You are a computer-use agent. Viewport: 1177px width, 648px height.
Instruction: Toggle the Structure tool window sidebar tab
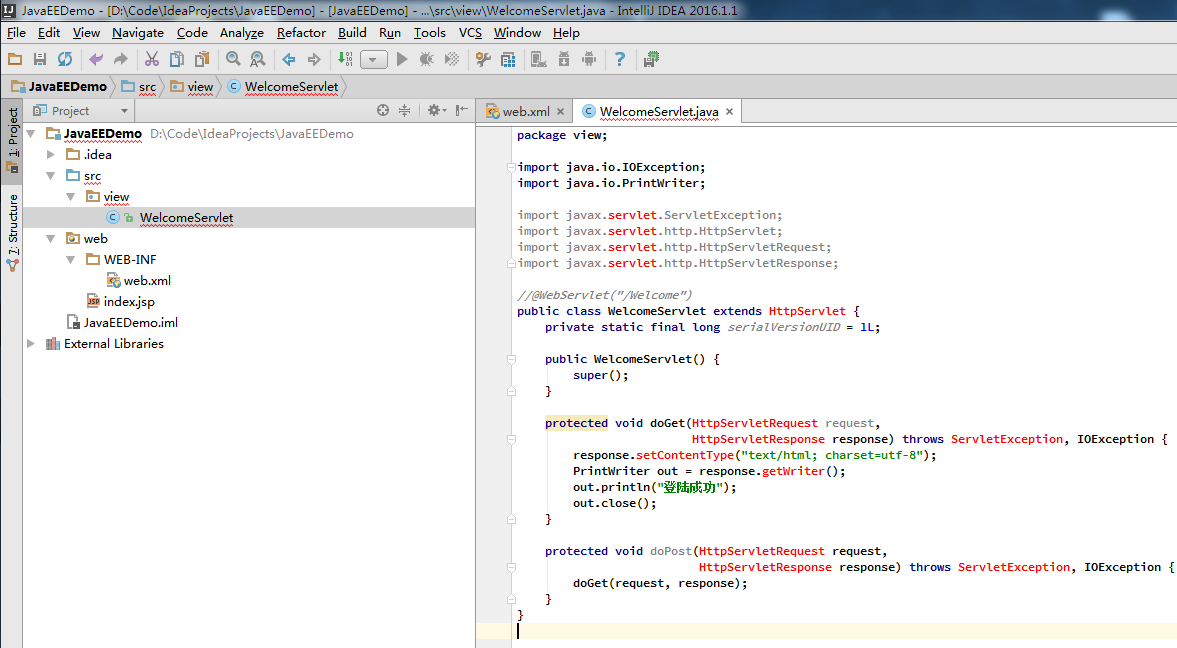click(12, 232)
